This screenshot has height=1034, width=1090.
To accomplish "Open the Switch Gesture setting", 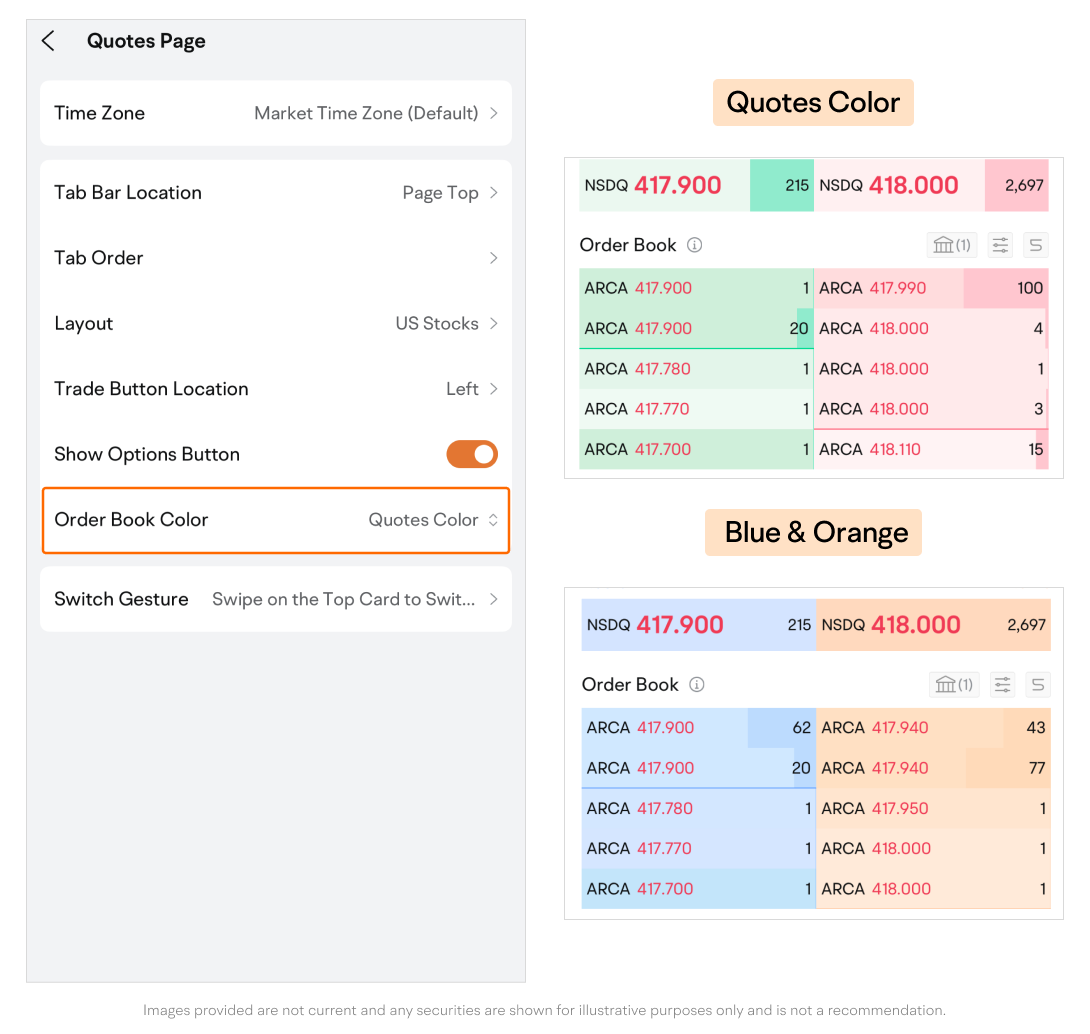I will point(275,599).
